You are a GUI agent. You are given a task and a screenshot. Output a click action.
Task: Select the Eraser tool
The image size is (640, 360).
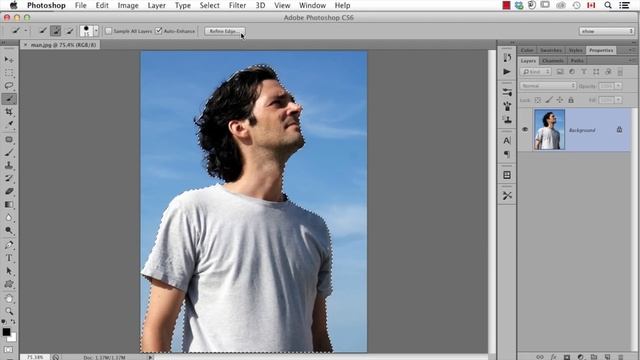pyautogui.click(x=9, y=191)
